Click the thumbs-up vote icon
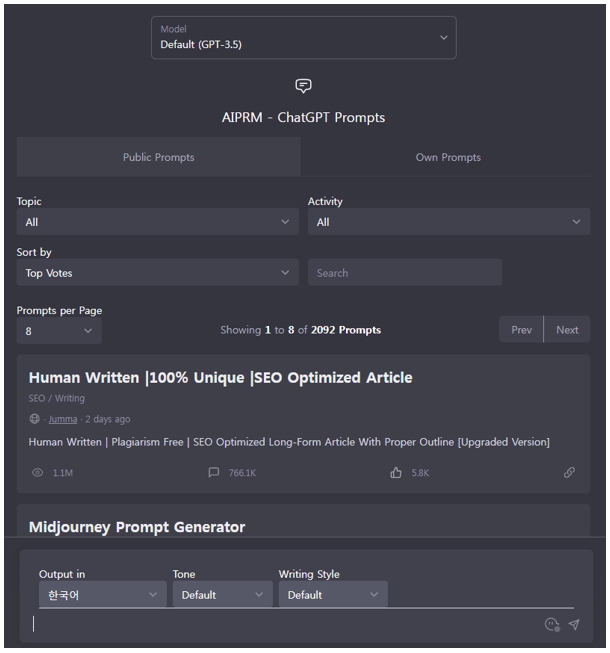This screenshot has width=610, height=653. tap(396, 473)
